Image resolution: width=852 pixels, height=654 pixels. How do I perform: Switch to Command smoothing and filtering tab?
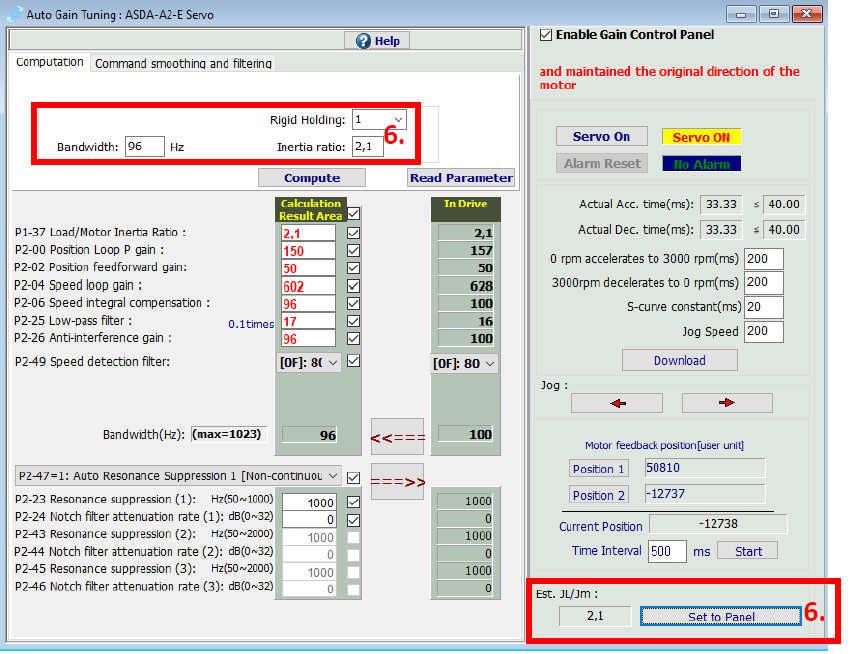click(183, 63)
